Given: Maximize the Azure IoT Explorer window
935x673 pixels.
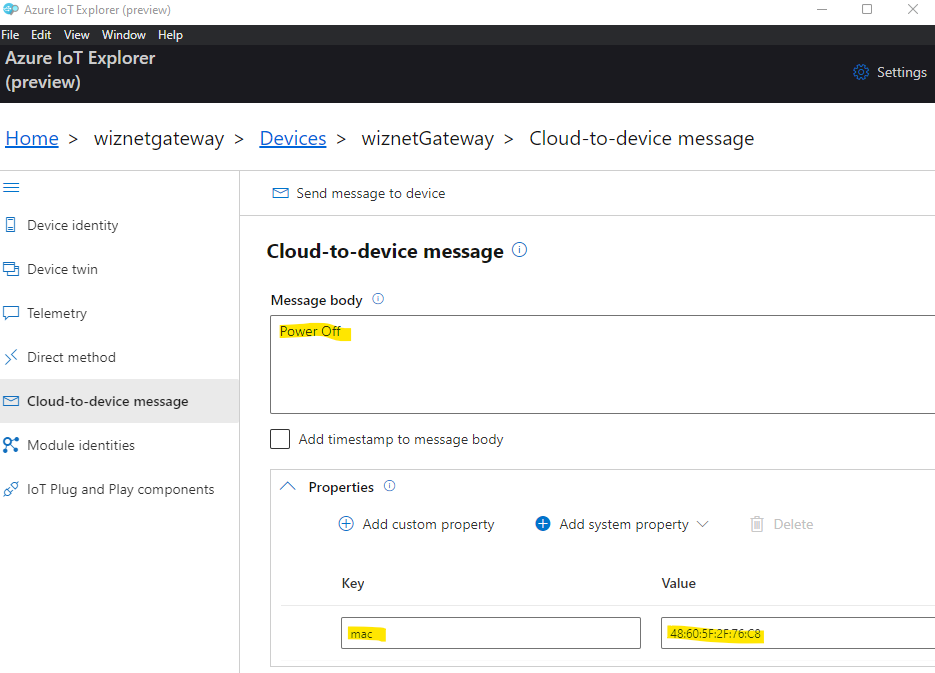Looking at the screenshot, I should click(867, 10).
